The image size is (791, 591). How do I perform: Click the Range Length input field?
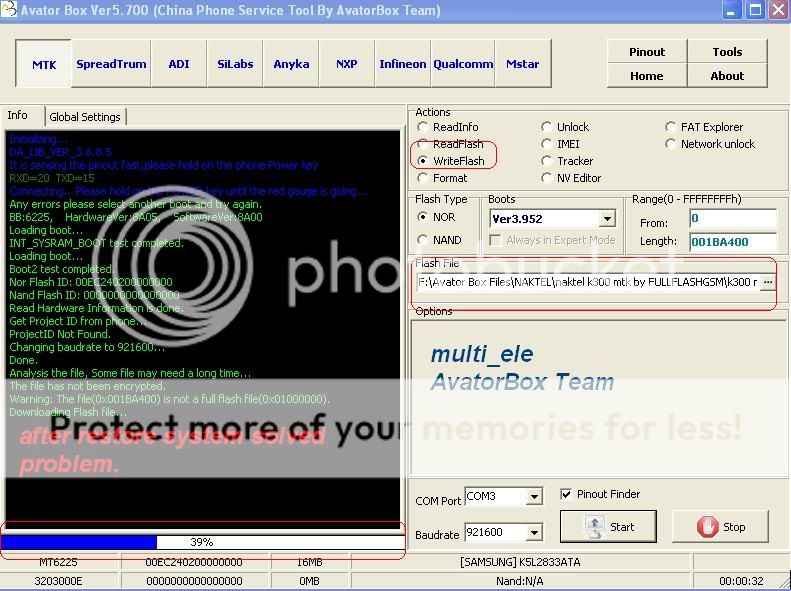coord(732,241)
